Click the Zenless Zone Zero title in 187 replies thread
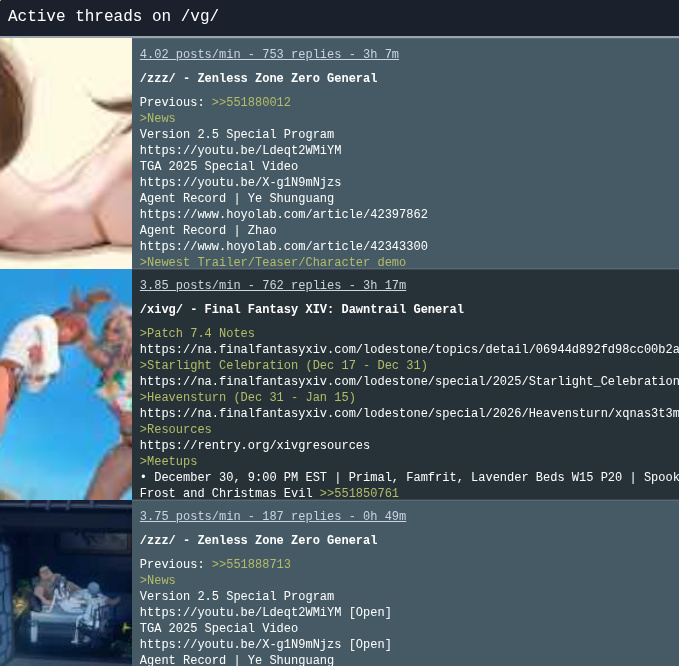679x666 pixels. tap(258, 540)
